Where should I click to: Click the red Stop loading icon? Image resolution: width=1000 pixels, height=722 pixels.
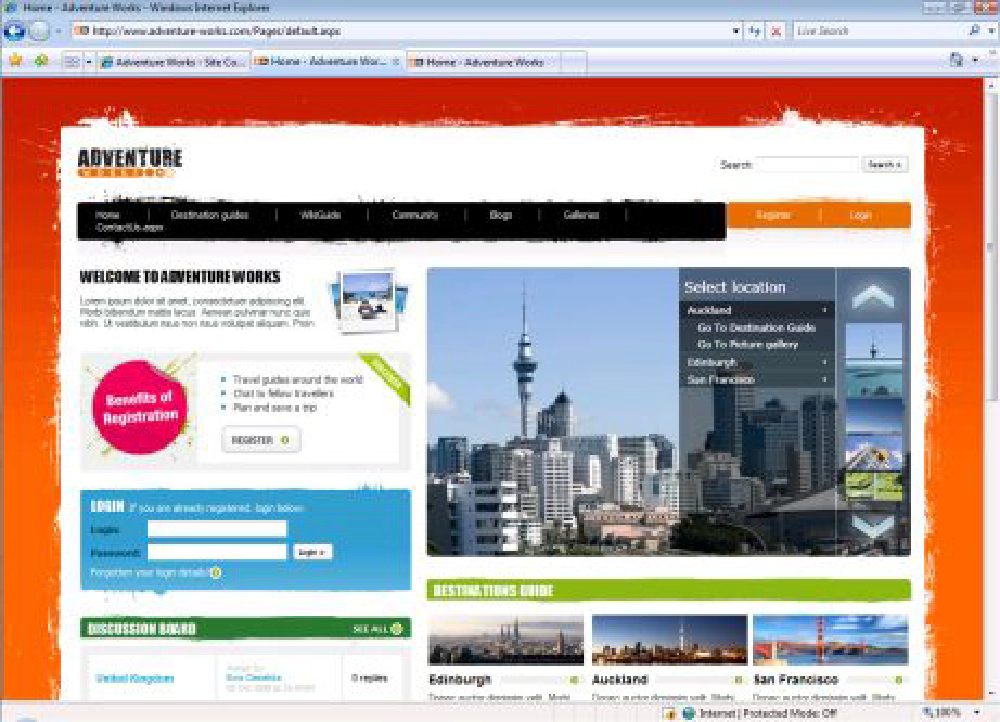(x=777, y=31)
